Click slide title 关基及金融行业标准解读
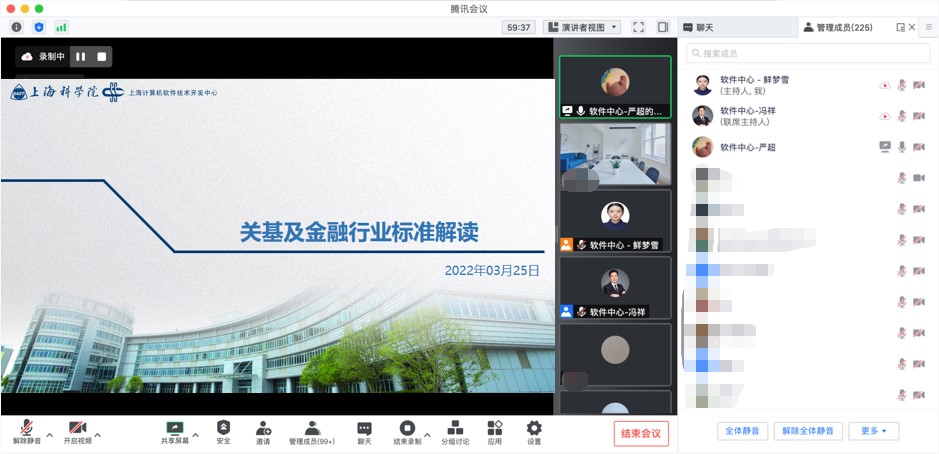This screenshot has width=939, height=454. (359, 232)
